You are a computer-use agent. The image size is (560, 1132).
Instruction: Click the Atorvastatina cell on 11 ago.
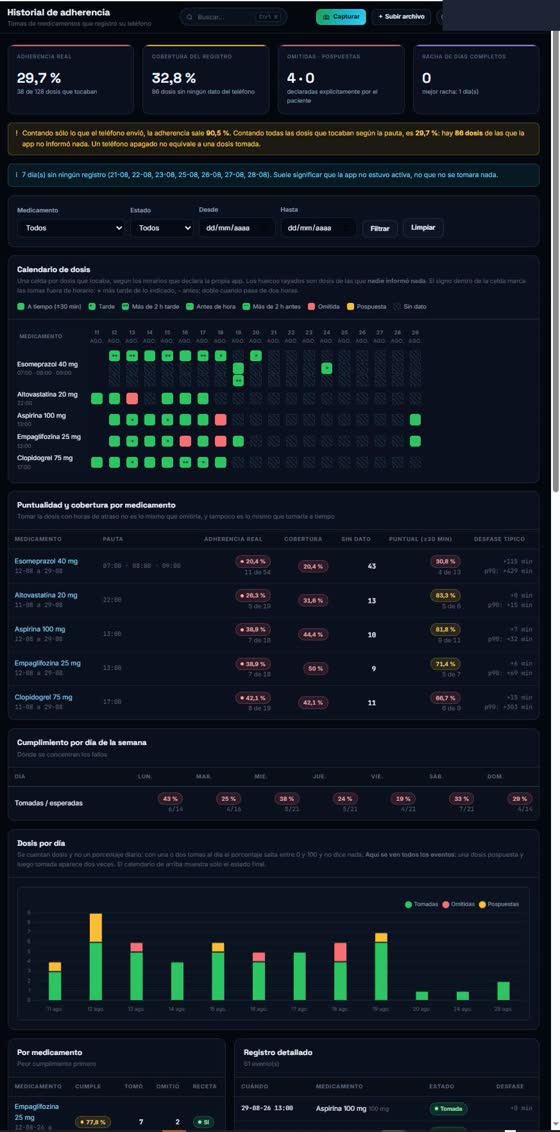tap(97, 399)
